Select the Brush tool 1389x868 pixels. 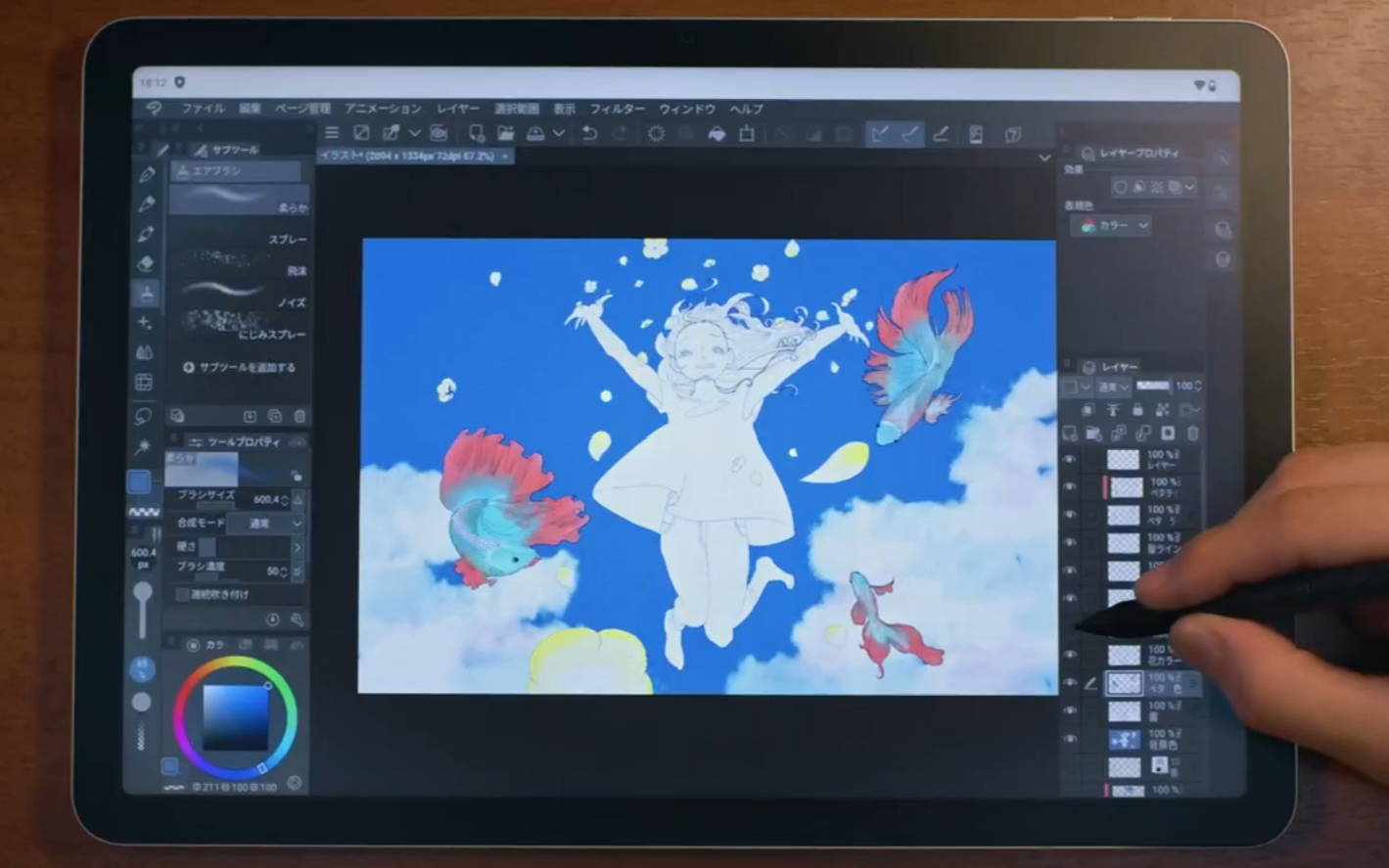[x=147, y=234]
